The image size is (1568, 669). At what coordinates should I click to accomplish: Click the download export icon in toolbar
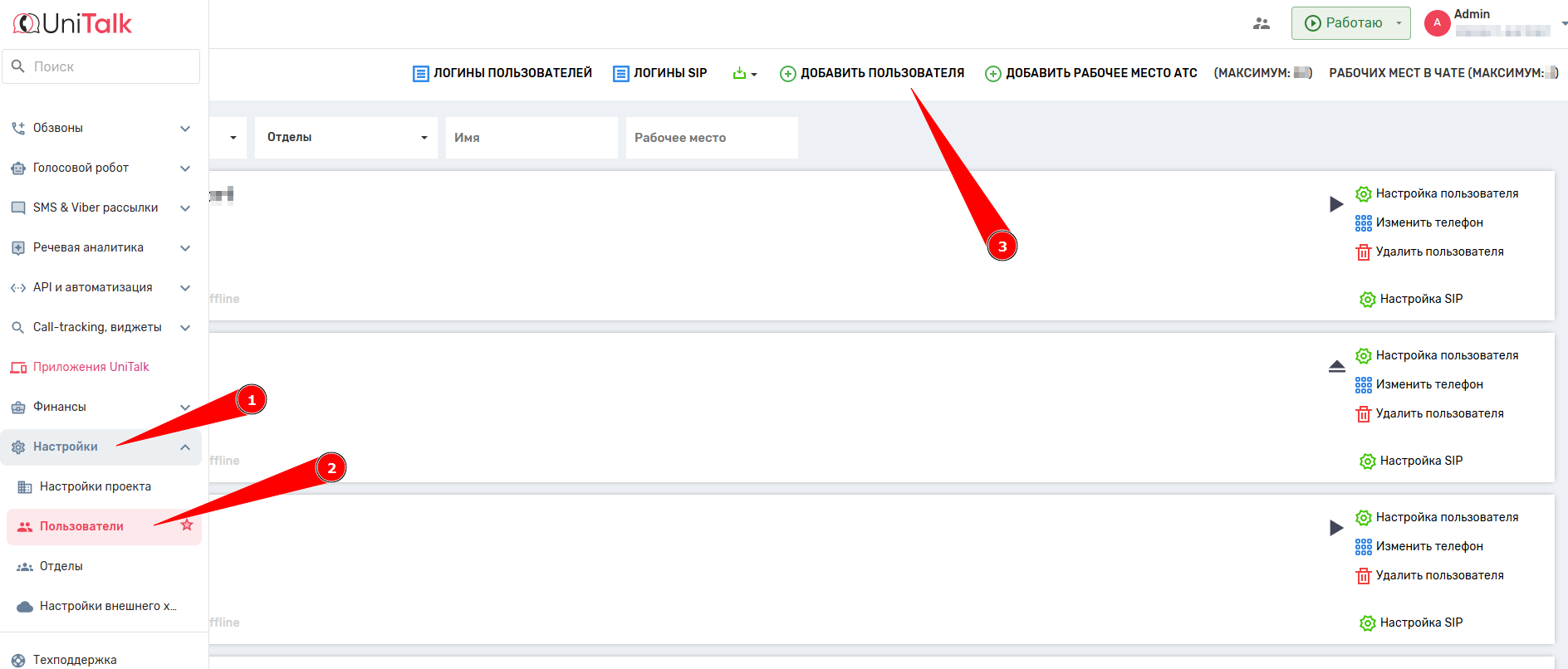pos(739,73)
